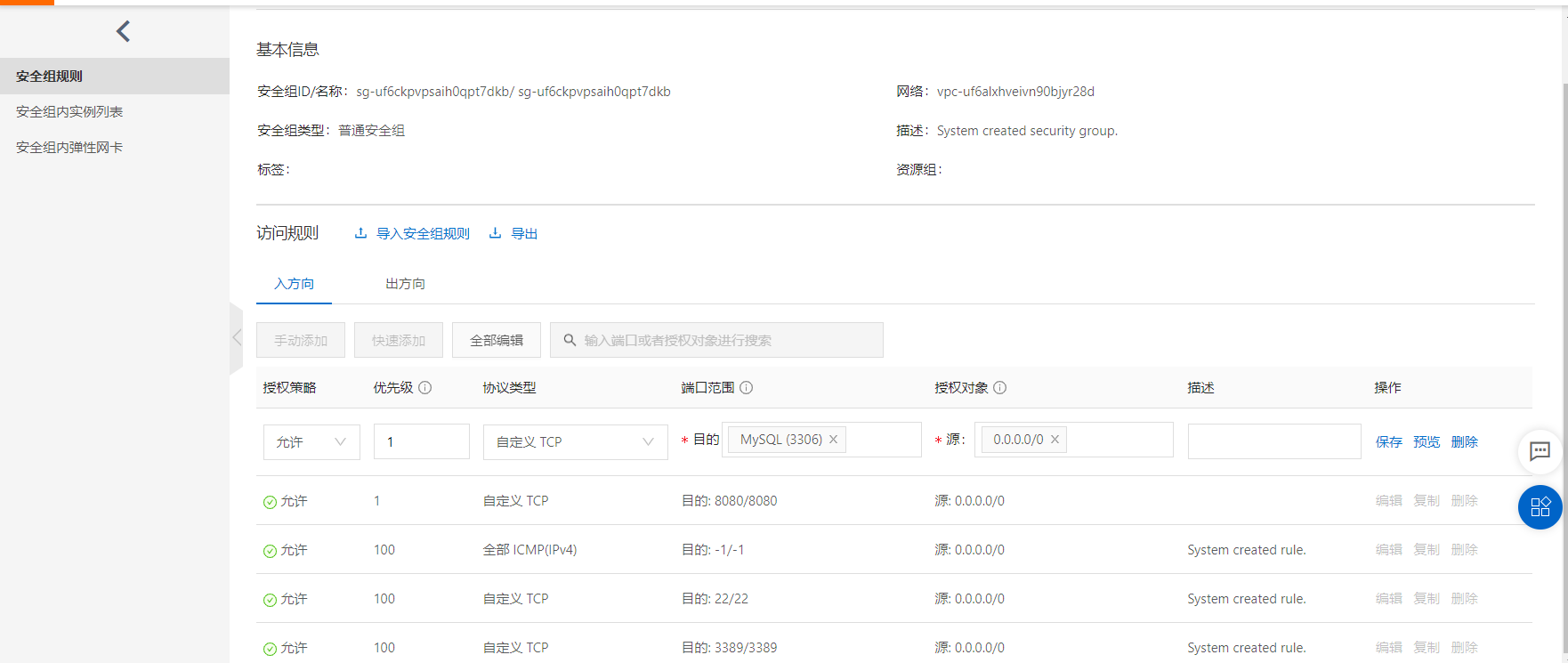Click the allow check icon on 3389/3389 row
The height and width of the screenshot is (663, 1568).
point(270,649)
